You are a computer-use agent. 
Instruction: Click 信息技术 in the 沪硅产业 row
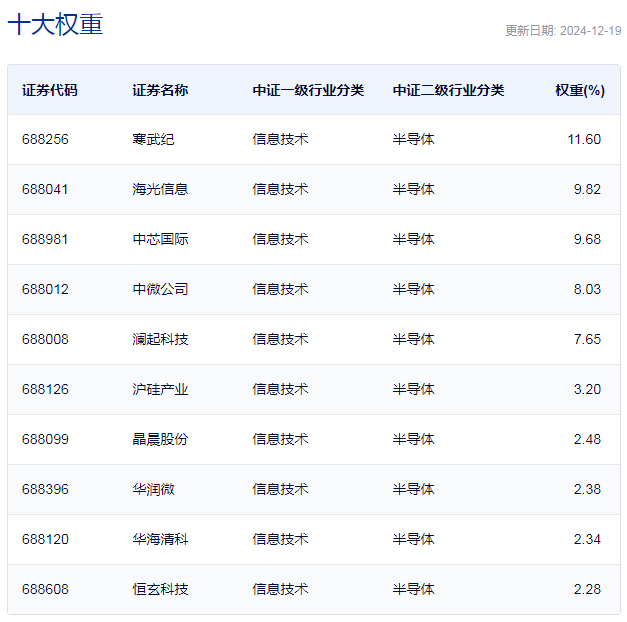(x=280, y=389)
